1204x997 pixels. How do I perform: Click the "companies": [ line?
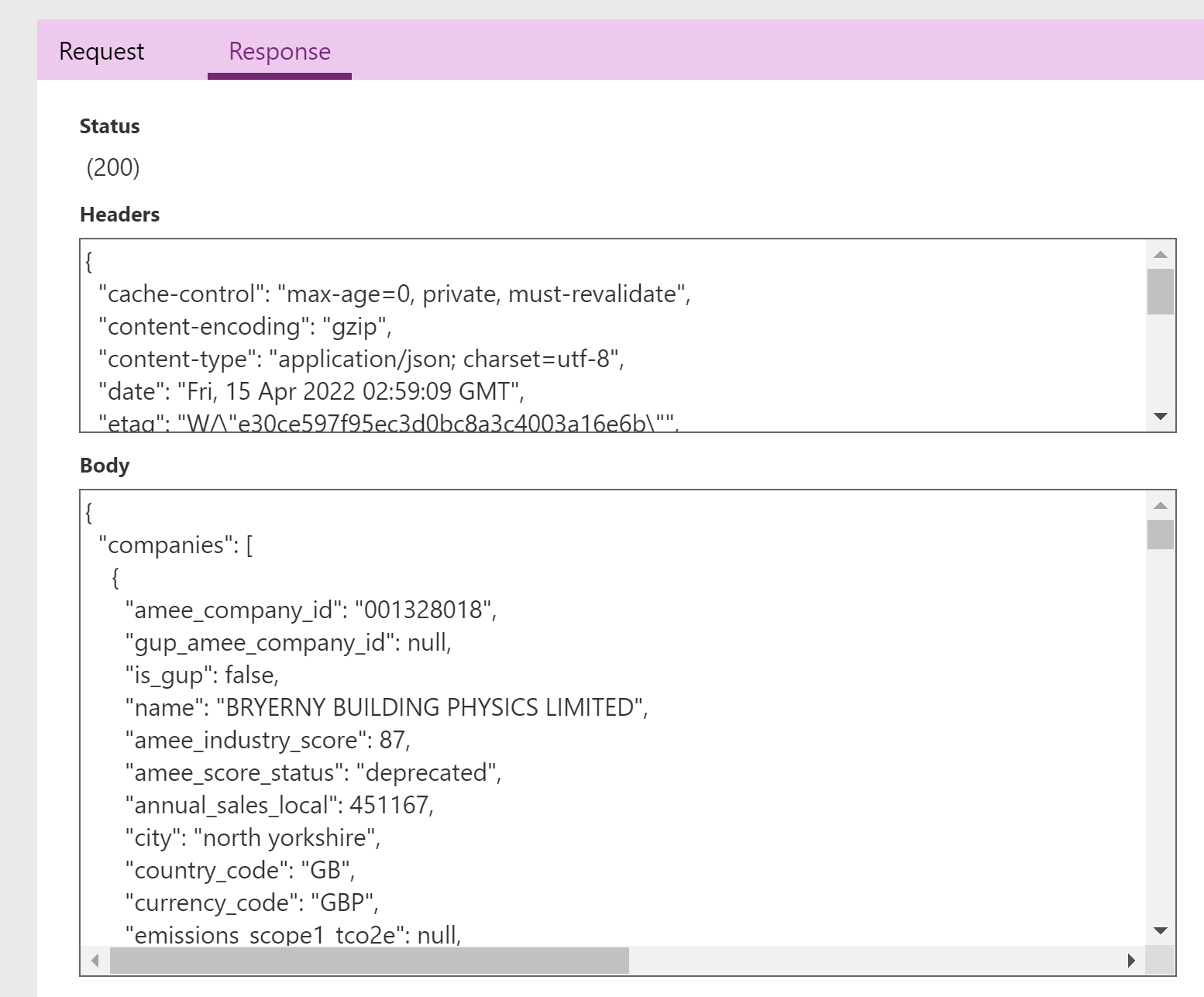[x=176, y=545]
